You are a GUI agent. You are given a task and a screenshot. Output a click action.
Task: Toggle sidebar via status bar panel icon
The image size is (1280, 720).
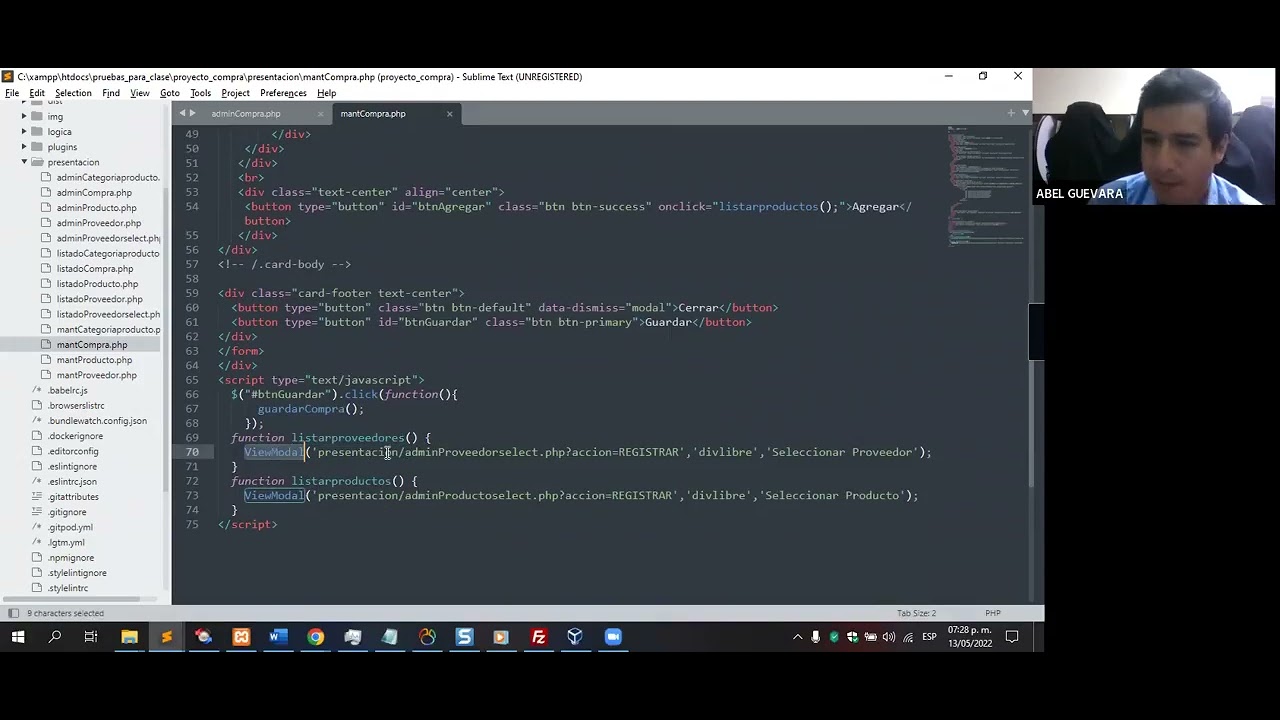(13, 613)
